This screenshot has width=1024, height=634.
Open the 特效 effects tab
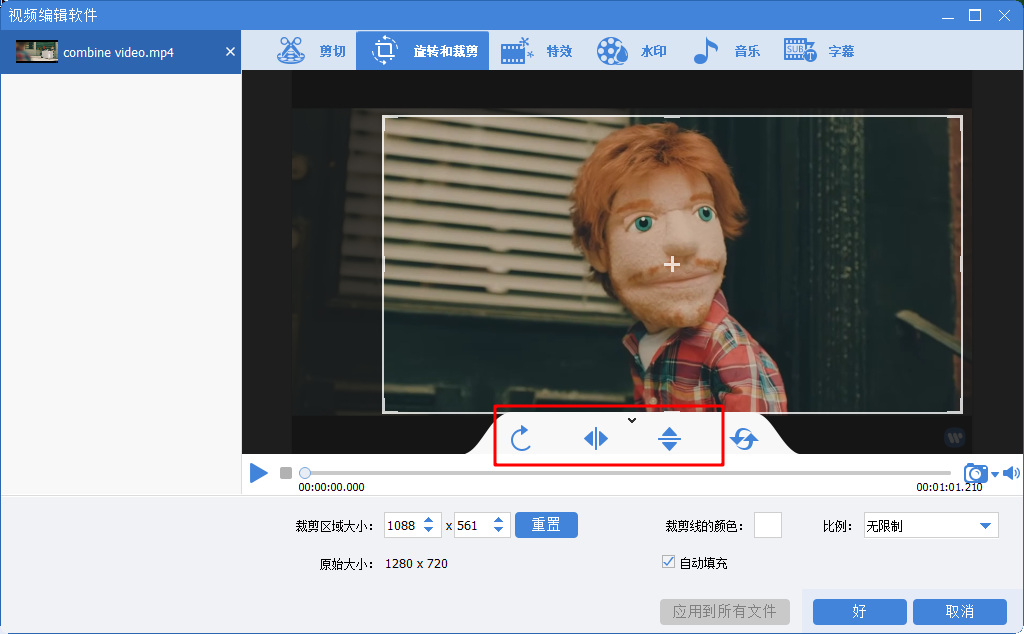(536, 50)
